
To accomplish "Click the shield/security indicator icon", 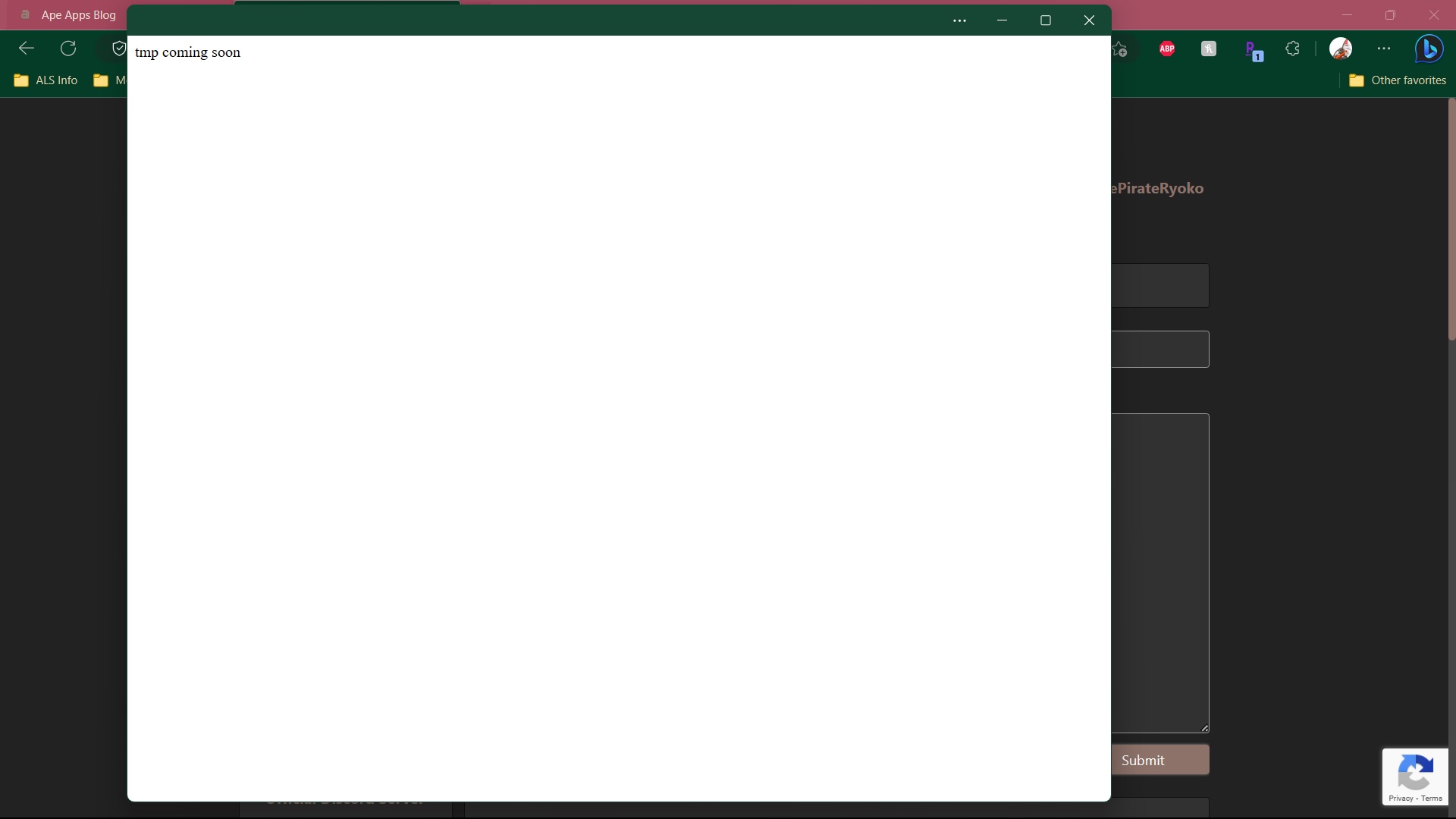I will coord(119,47).
